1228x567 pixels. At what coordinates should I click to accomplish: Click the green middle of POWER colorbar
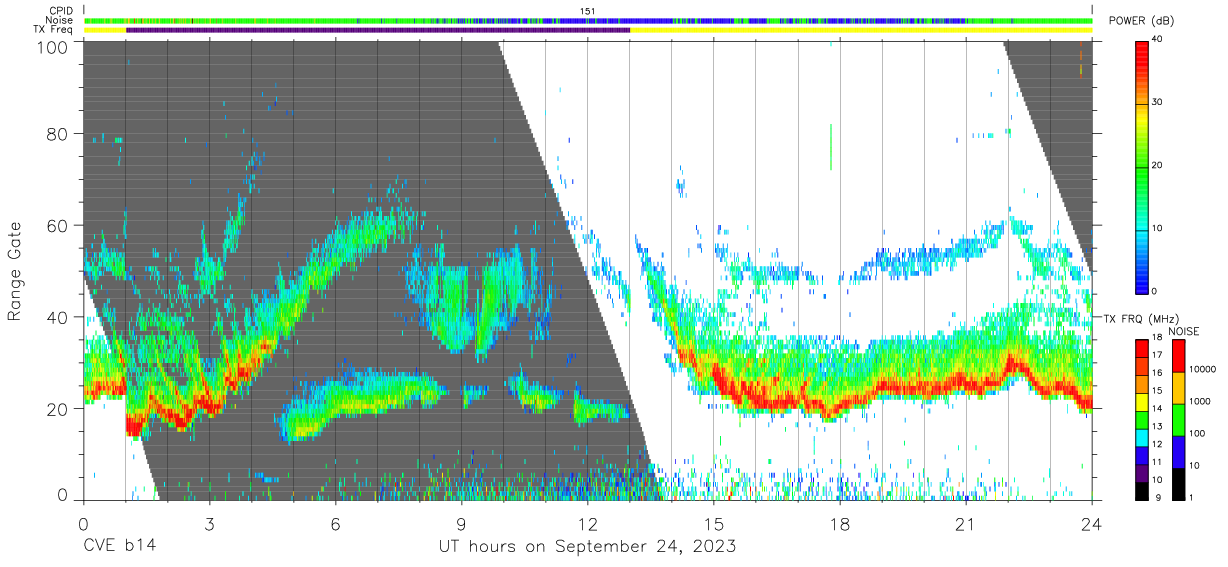1142,165
